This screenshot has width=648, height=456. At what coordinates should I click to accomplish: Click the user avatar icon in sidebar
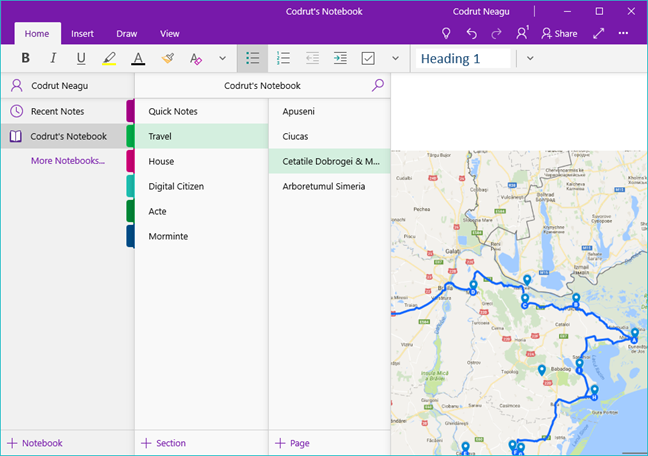[17, 85]
